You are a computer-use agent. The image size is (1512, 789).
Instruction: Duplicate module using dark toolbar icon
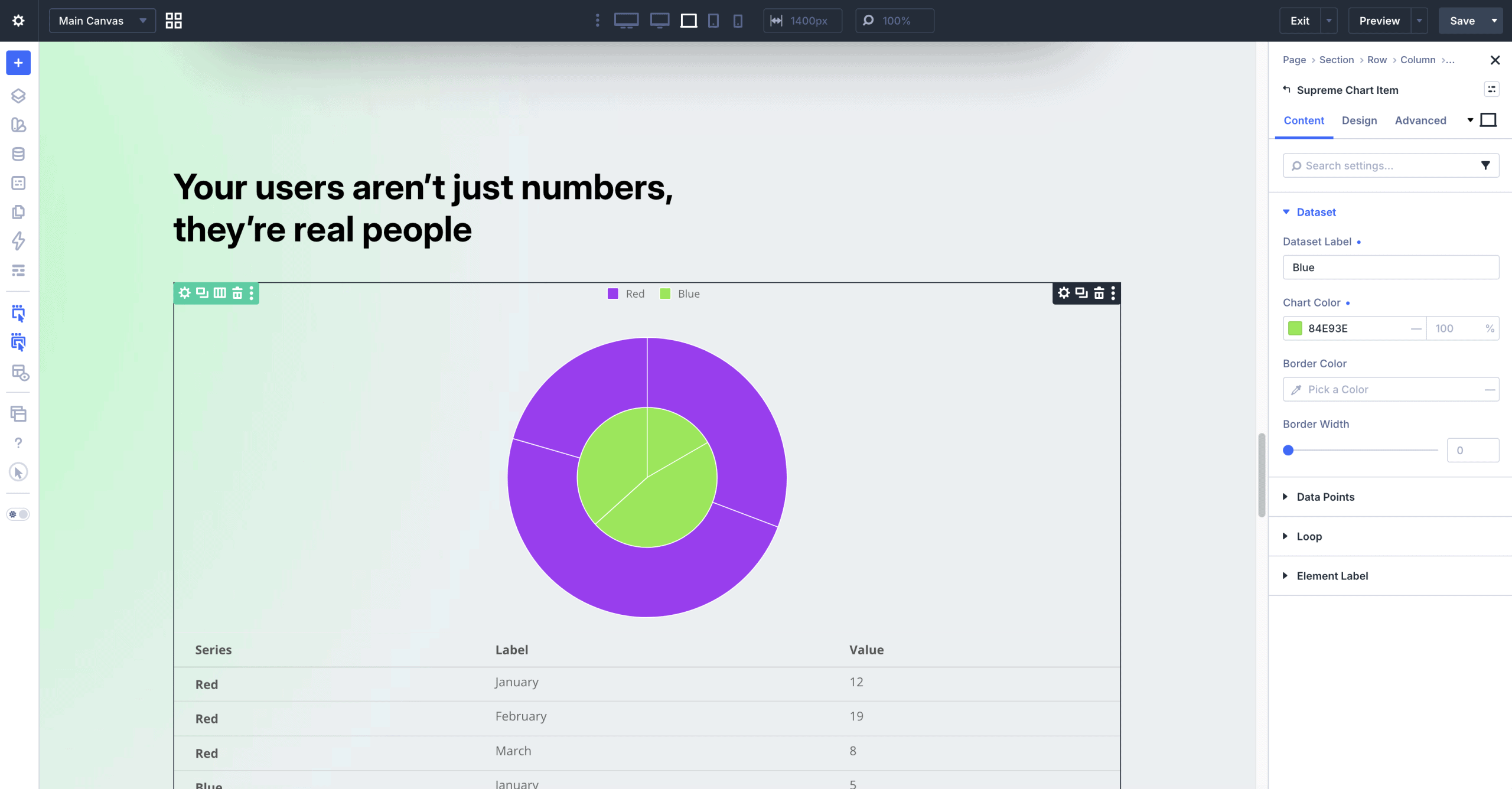[1081, 293]
